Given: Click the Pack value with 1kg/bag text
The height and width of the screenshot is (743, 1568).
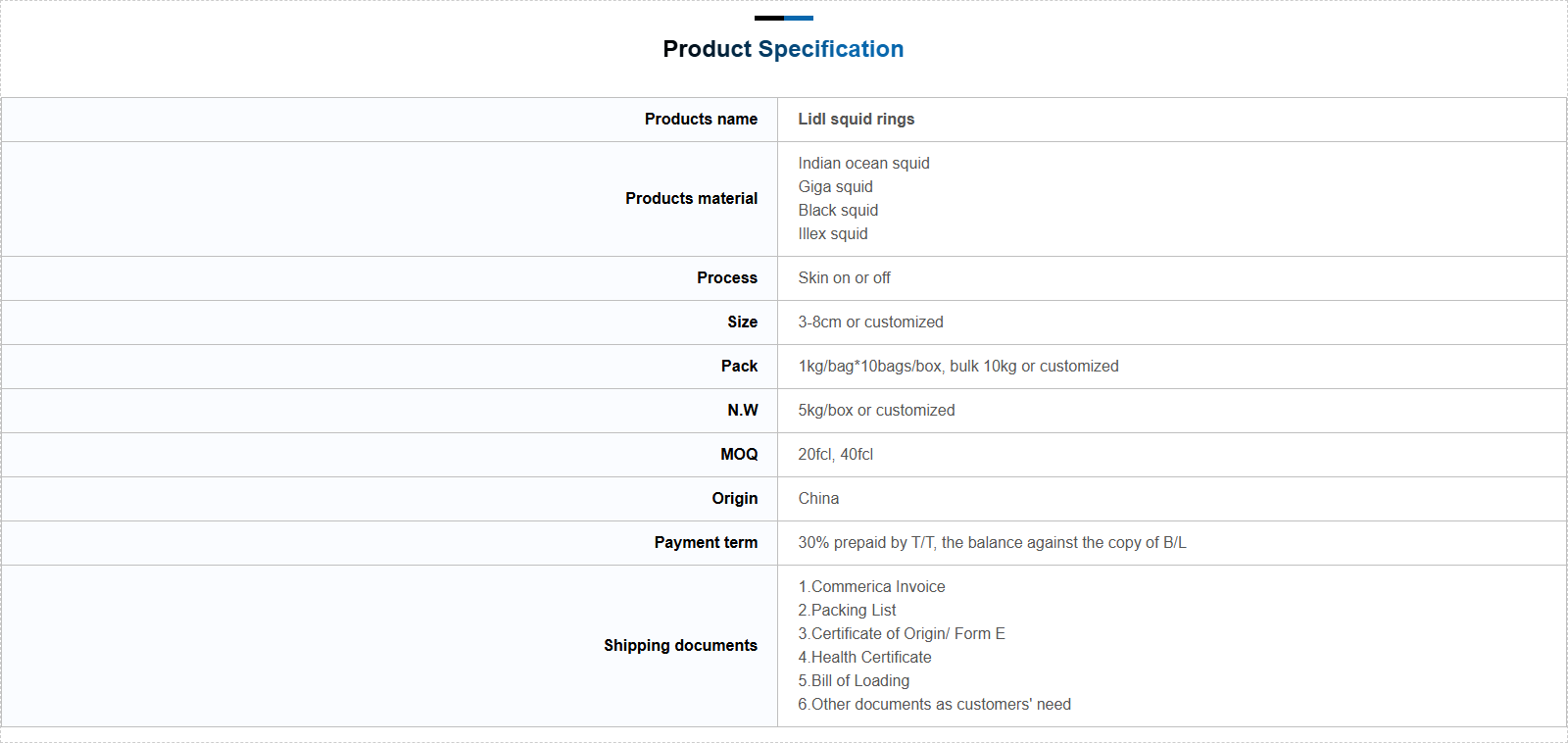Looking at the screenshot, I should [957, 366].
